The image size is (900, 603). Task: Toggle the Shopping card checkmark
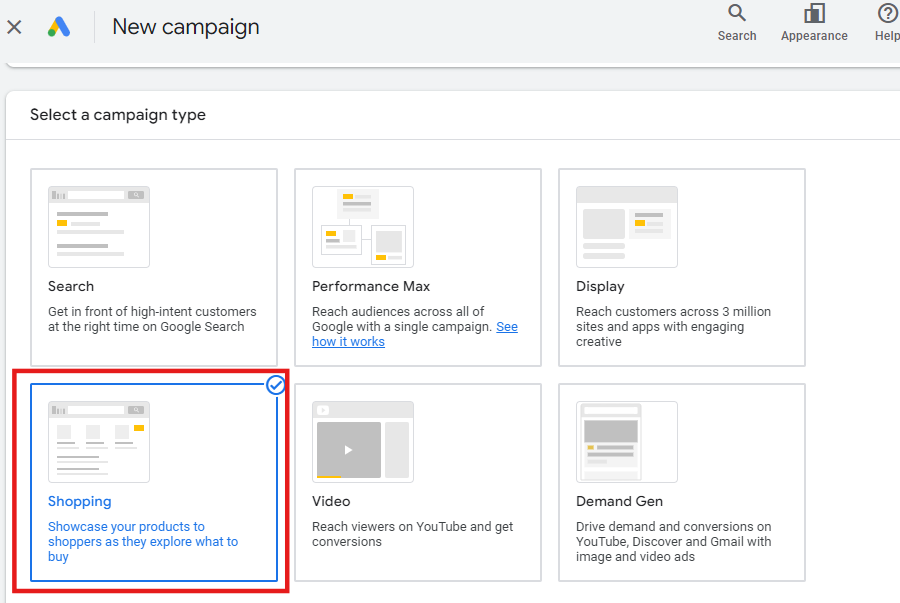point(276,385)
